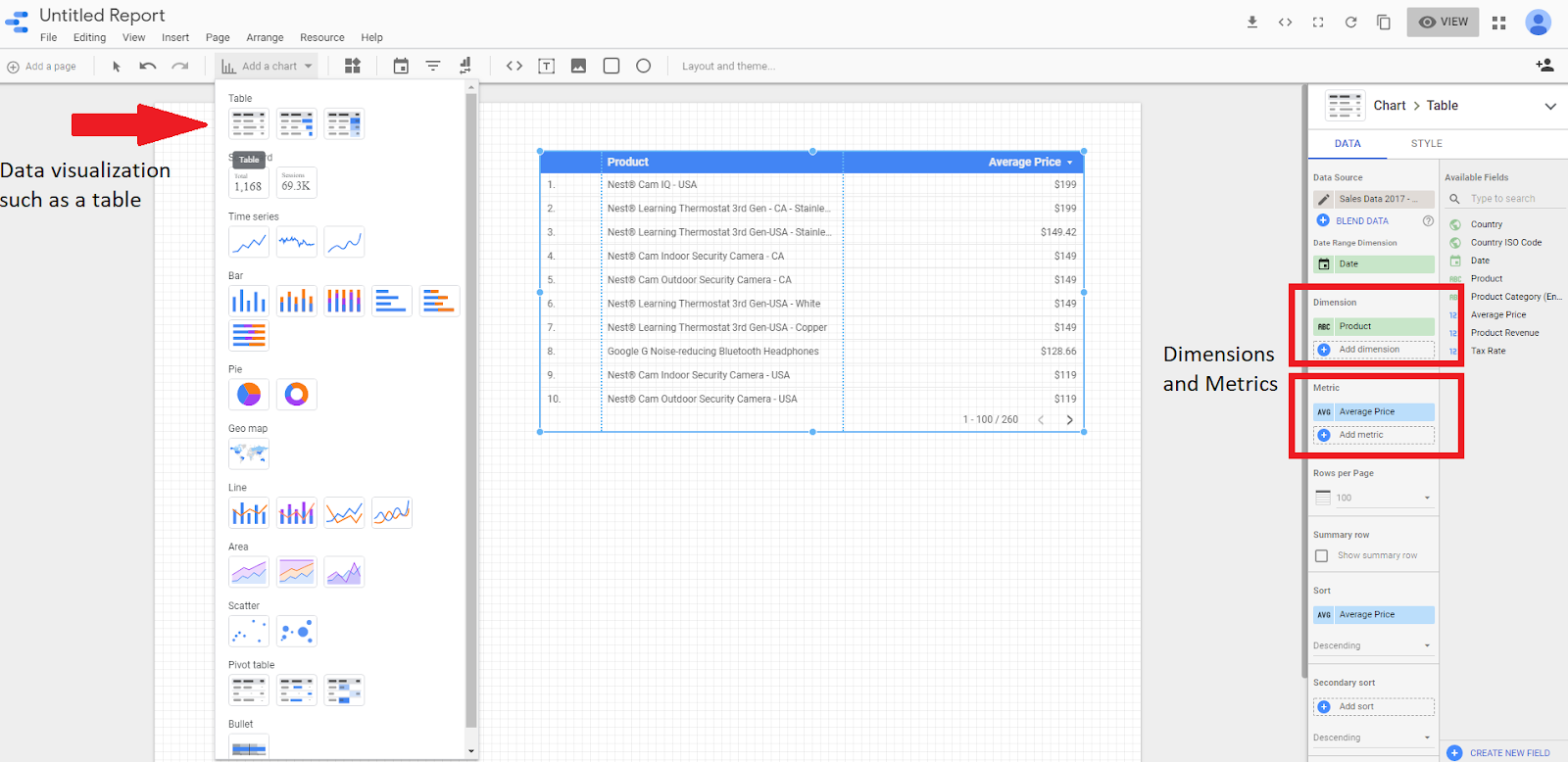Click the download report icon
This screenshot has width=1568, height=762.
click(1251, 22)
